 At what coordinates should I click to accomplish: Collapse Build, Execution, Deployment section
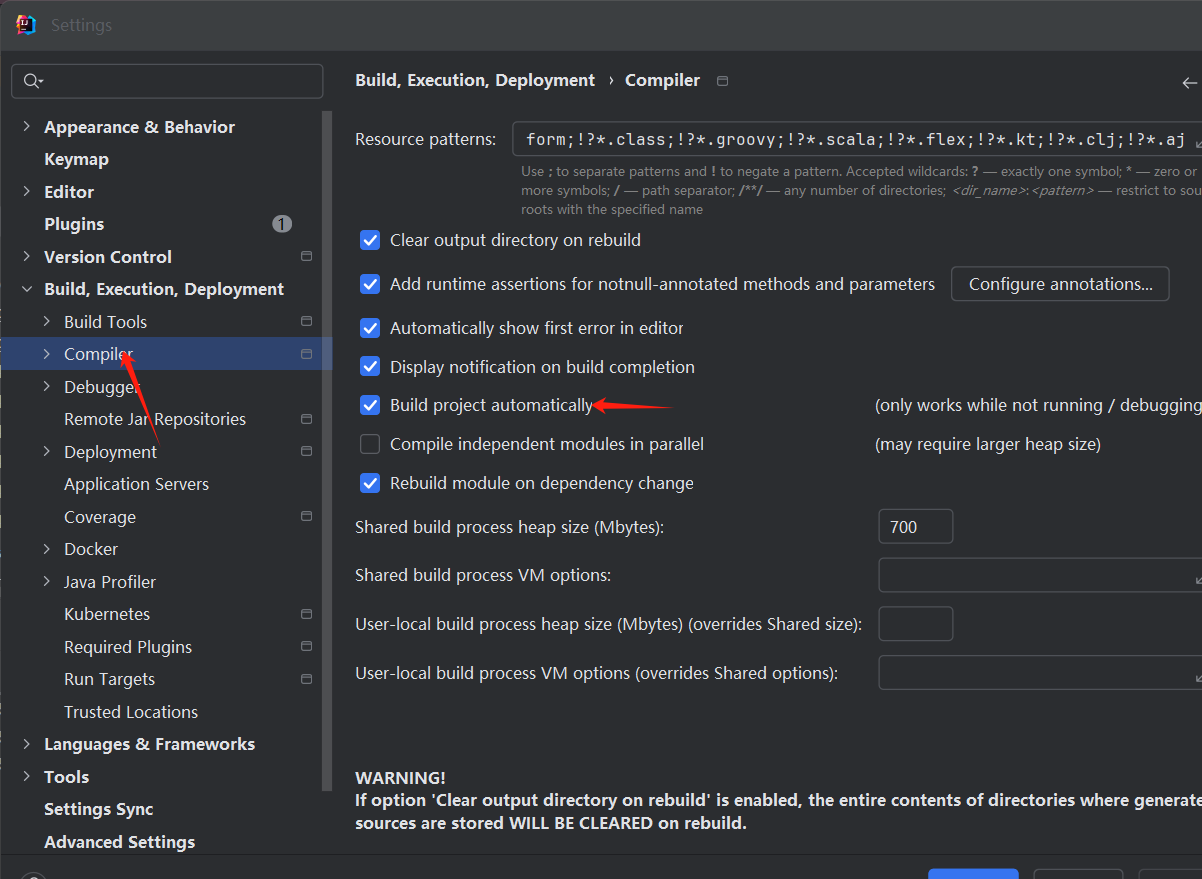click(x=27, y=289)
